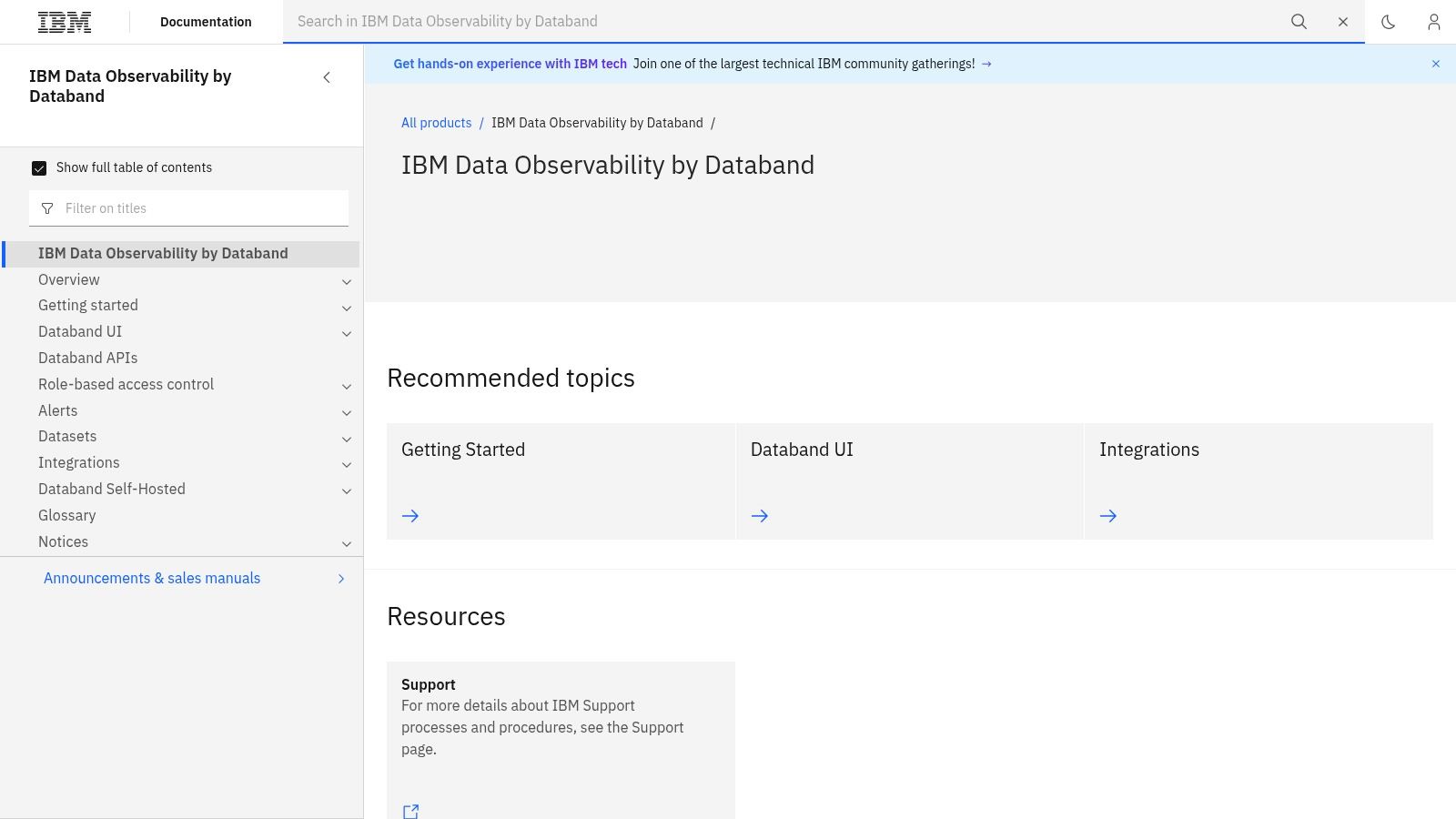1456x819 pixels.
Task: Open the external link icon in the Support card
Action: pyautogui.click(x=410, y=811)
